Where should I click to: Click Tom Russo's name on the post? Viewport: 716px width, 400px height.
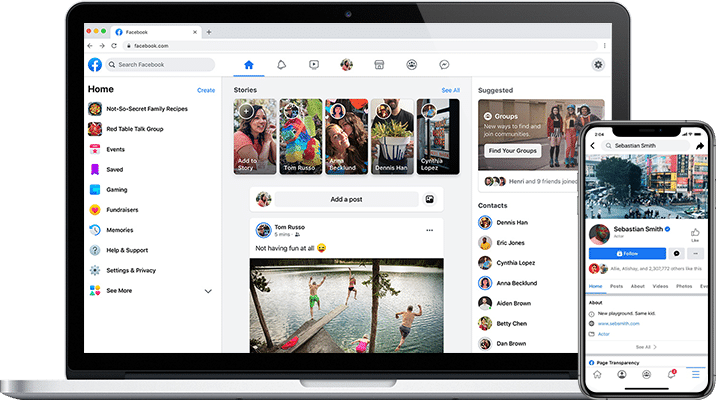coord(290,227)
